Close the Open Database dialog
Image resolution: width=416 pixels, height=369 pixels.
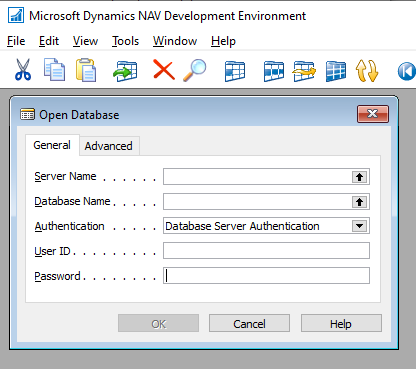coord(373,114)
